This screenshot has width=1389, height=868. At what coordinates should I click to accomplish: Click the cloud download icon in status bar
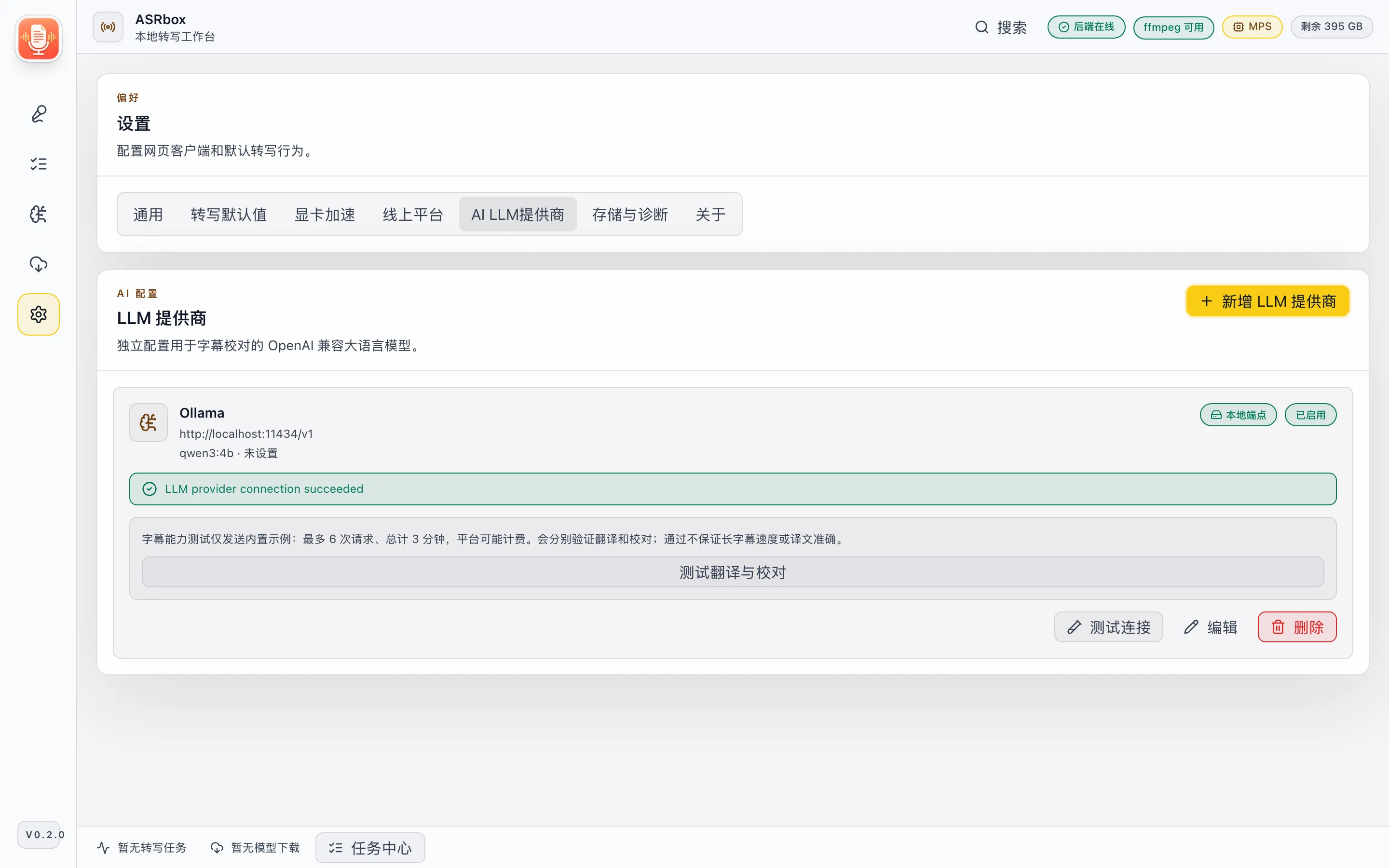click(217, 847)
